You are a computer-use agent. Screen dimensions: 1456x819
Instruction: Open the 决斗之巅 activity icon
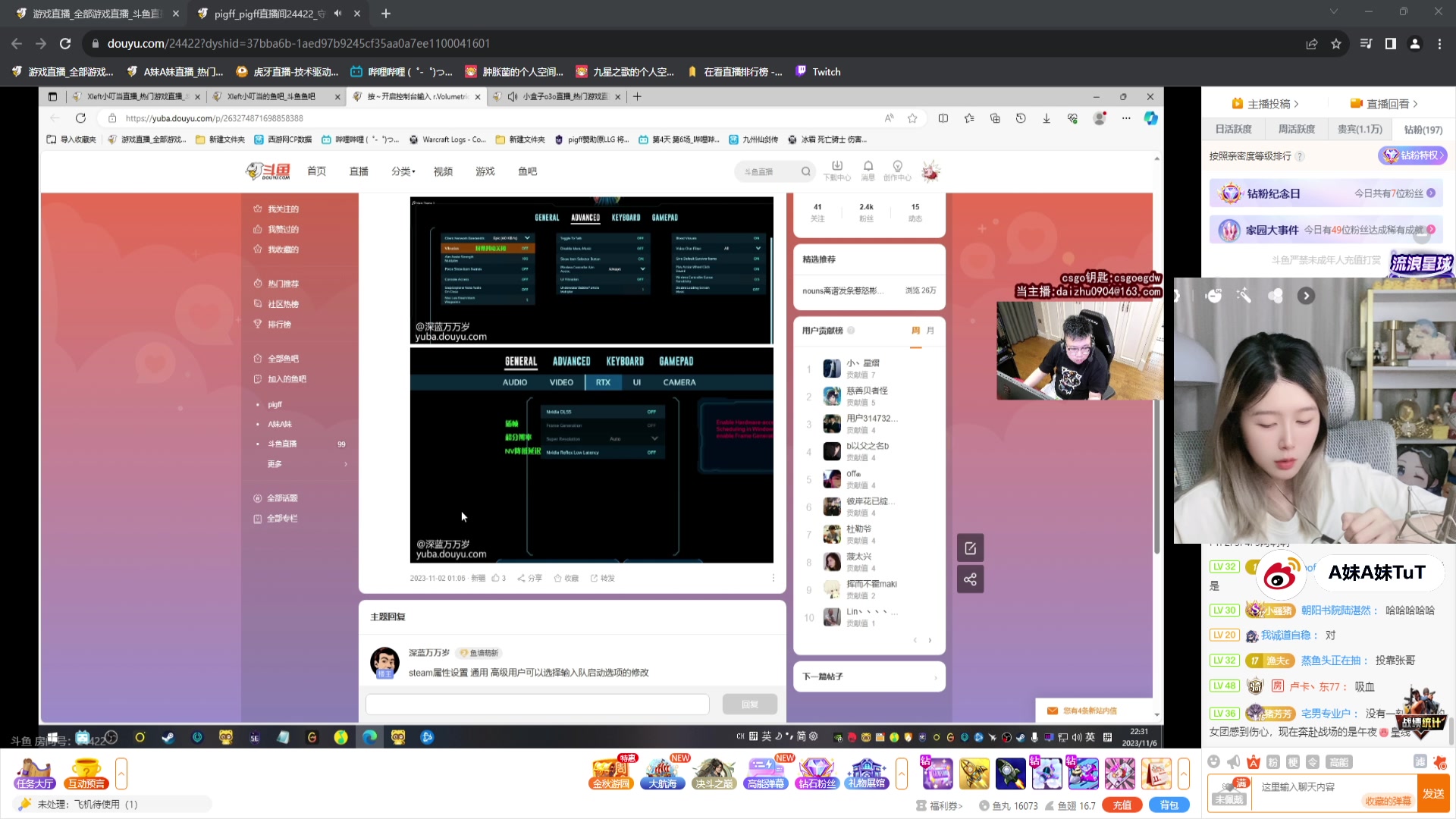714,773
